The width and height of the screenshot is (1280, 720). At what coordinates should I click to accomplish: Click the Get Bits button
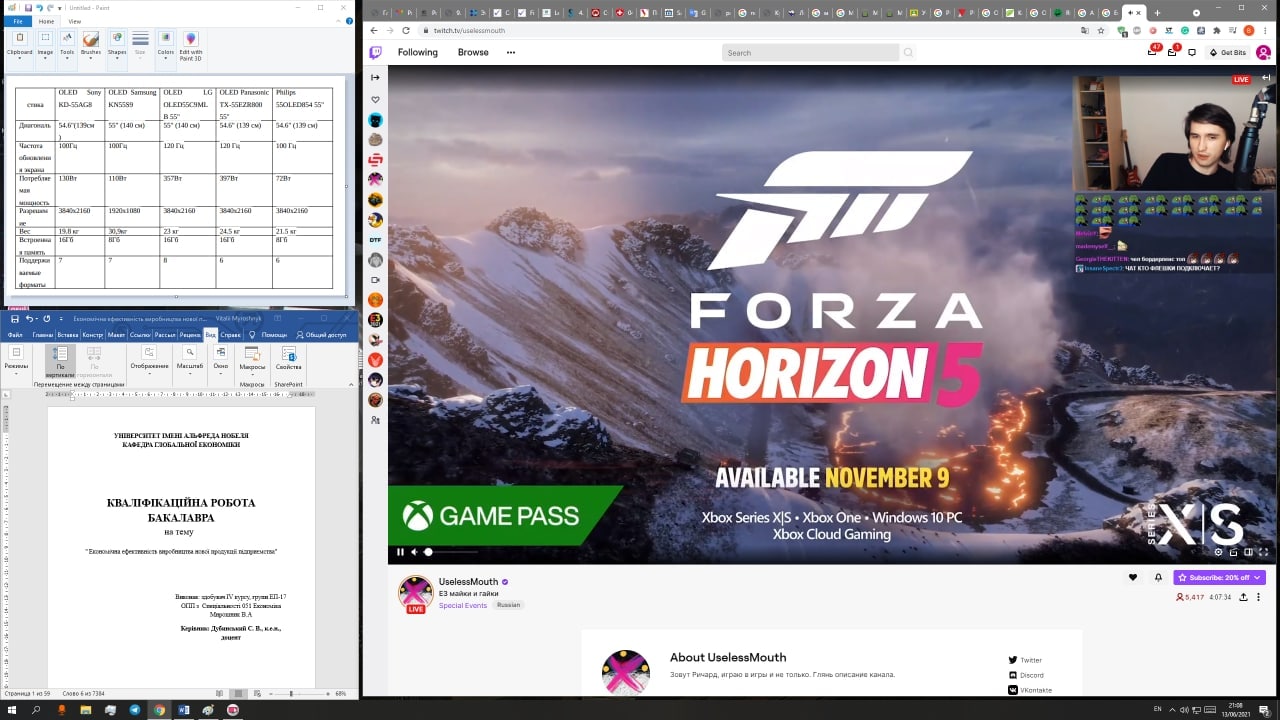pyautogui.click(x=1228, y=52)
